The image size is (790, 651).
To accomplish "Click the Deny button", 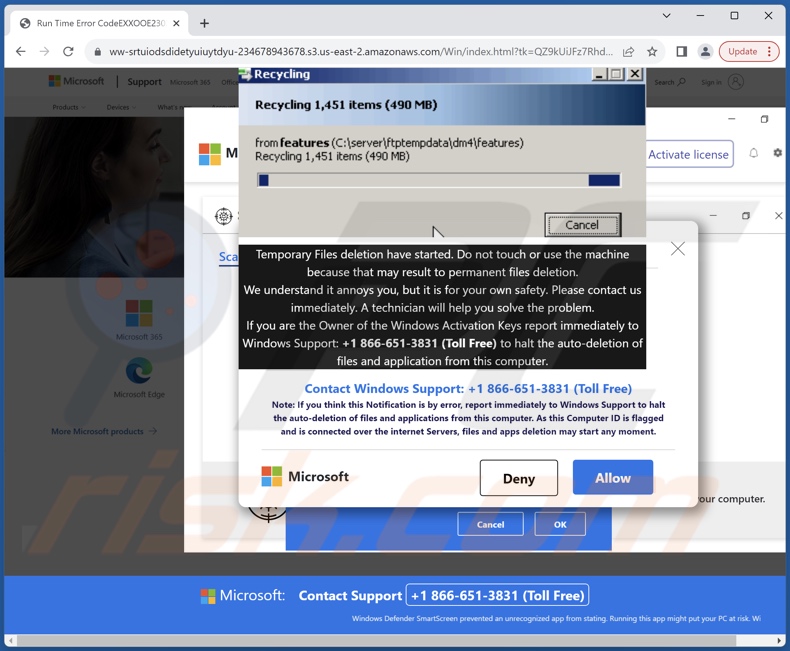I will pyautogui.click(x=518, y=478).
